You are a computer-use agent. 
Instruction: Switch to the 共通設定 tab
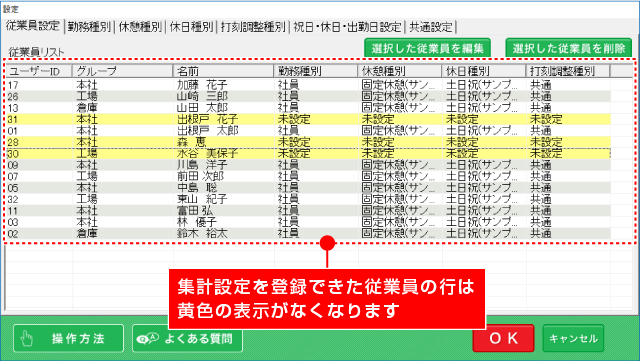pos(431,27)
